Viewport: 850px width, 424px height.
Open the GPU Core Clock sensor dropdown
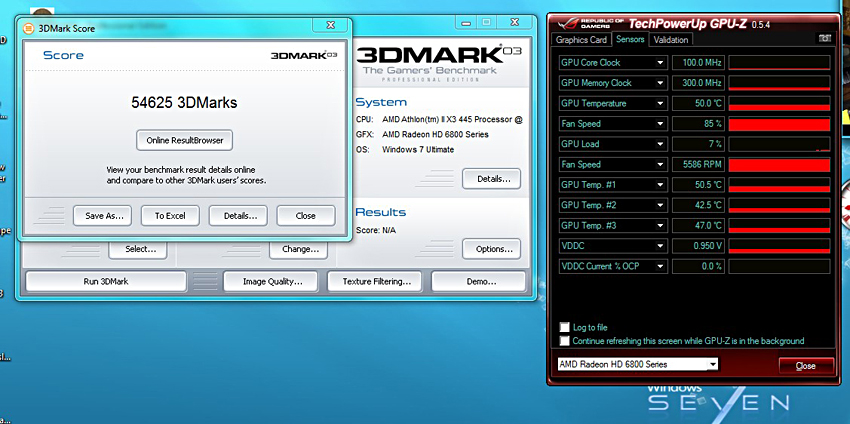pyautogui.click(x=660, y=62)
